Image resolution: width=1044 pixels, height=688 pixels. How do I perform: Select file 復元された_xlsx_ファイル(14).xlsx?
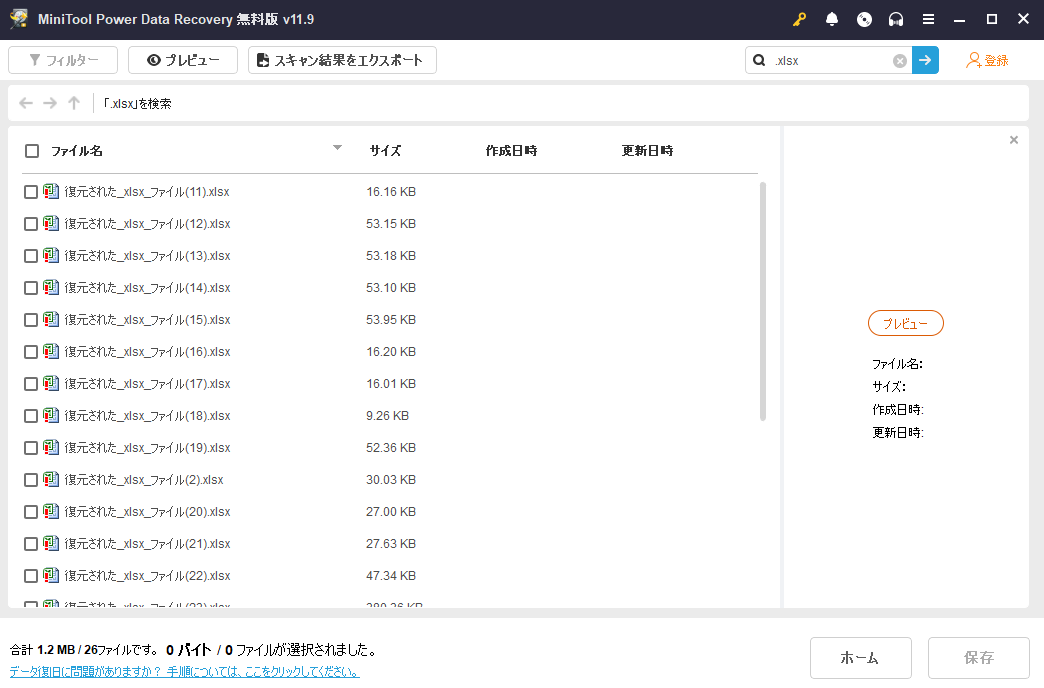pos(147,288)
